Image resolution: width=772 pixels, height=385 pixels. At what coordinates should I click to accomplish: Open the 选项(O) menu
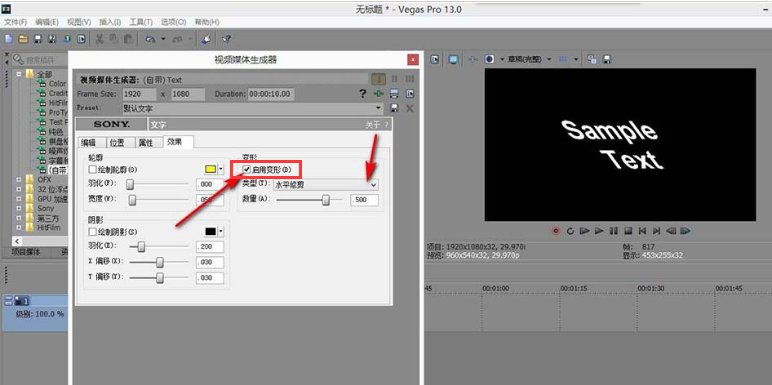[174, 22]
